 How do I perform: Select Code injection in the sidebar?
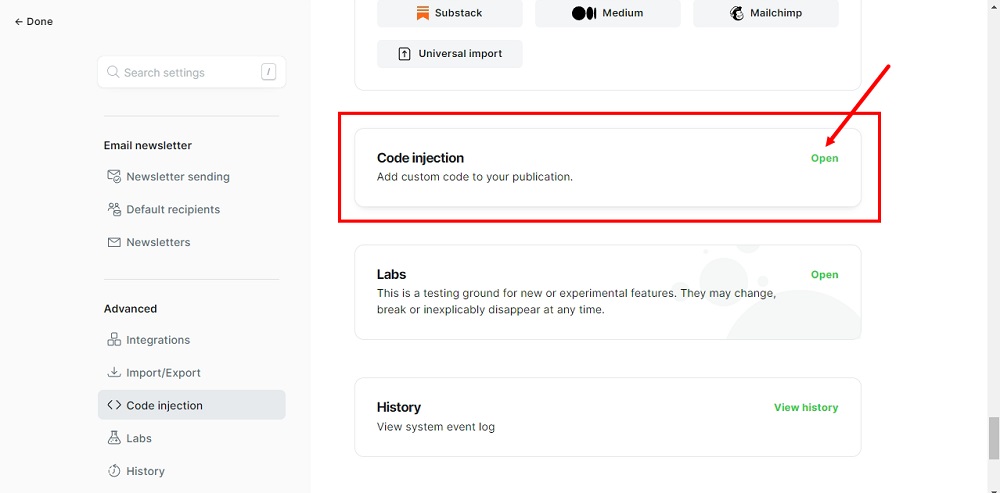click(191, 405)
